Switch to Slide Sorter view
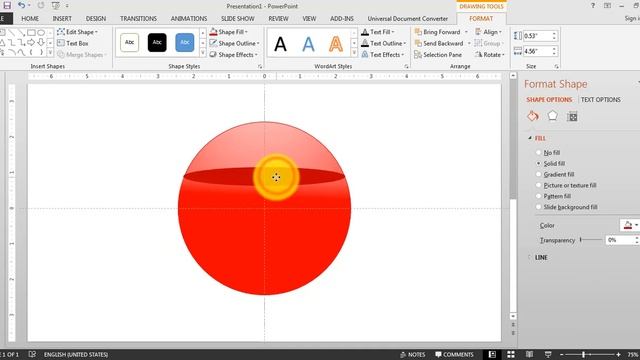The width and height of the screenshot is (640, 360). (511, 354)
